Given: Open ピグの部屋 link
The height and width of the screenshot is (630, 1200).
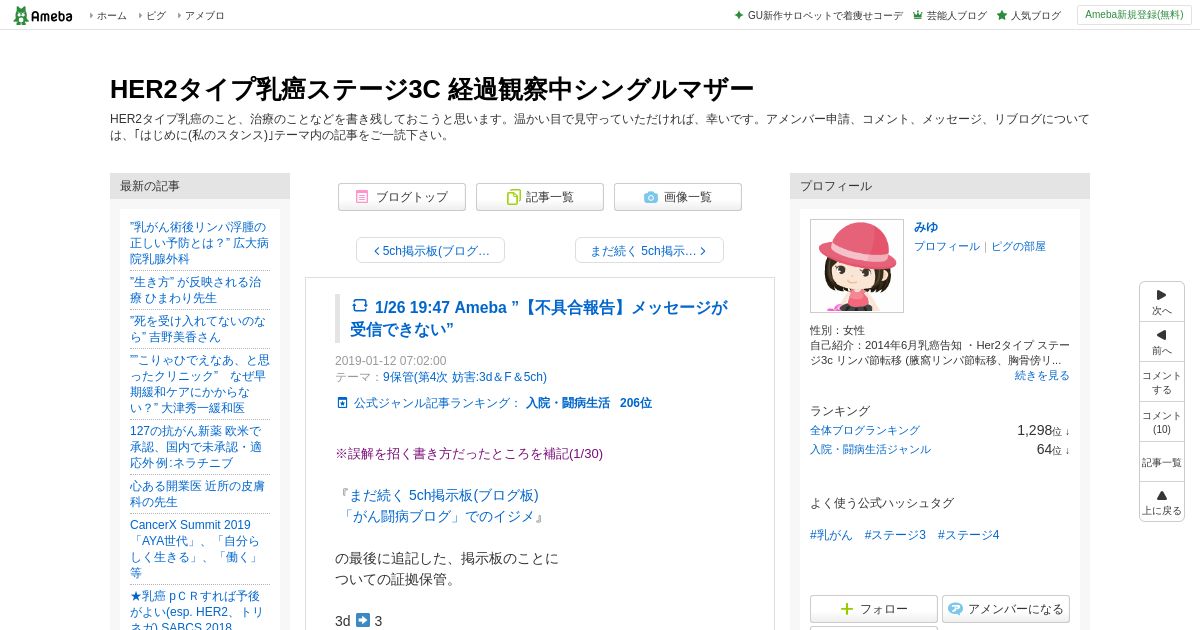Looking at the screenshot, I should [1018, 246].
